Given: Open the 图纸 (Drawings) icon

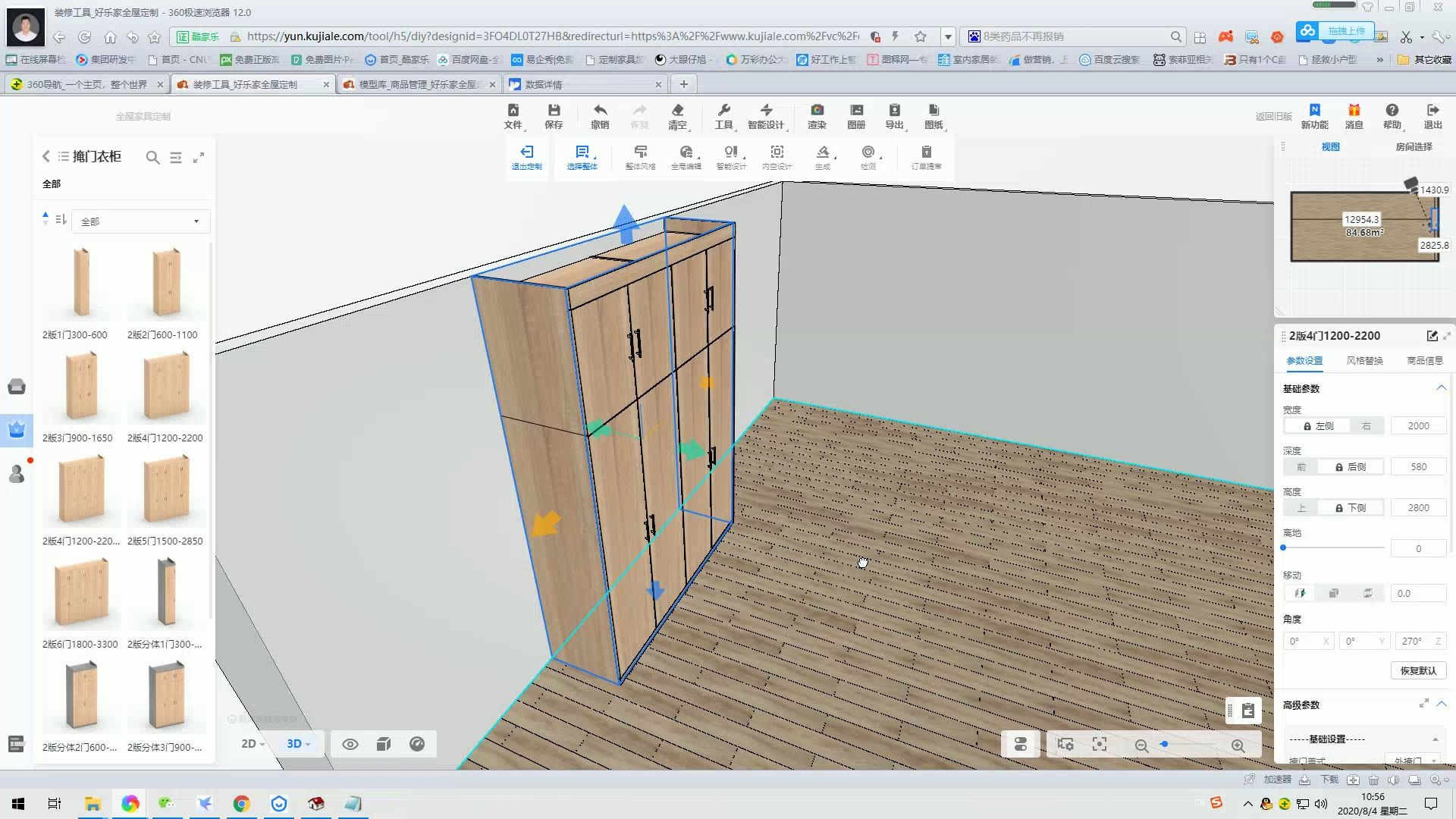Looking at the screenshot, I should tap(934, 117).
